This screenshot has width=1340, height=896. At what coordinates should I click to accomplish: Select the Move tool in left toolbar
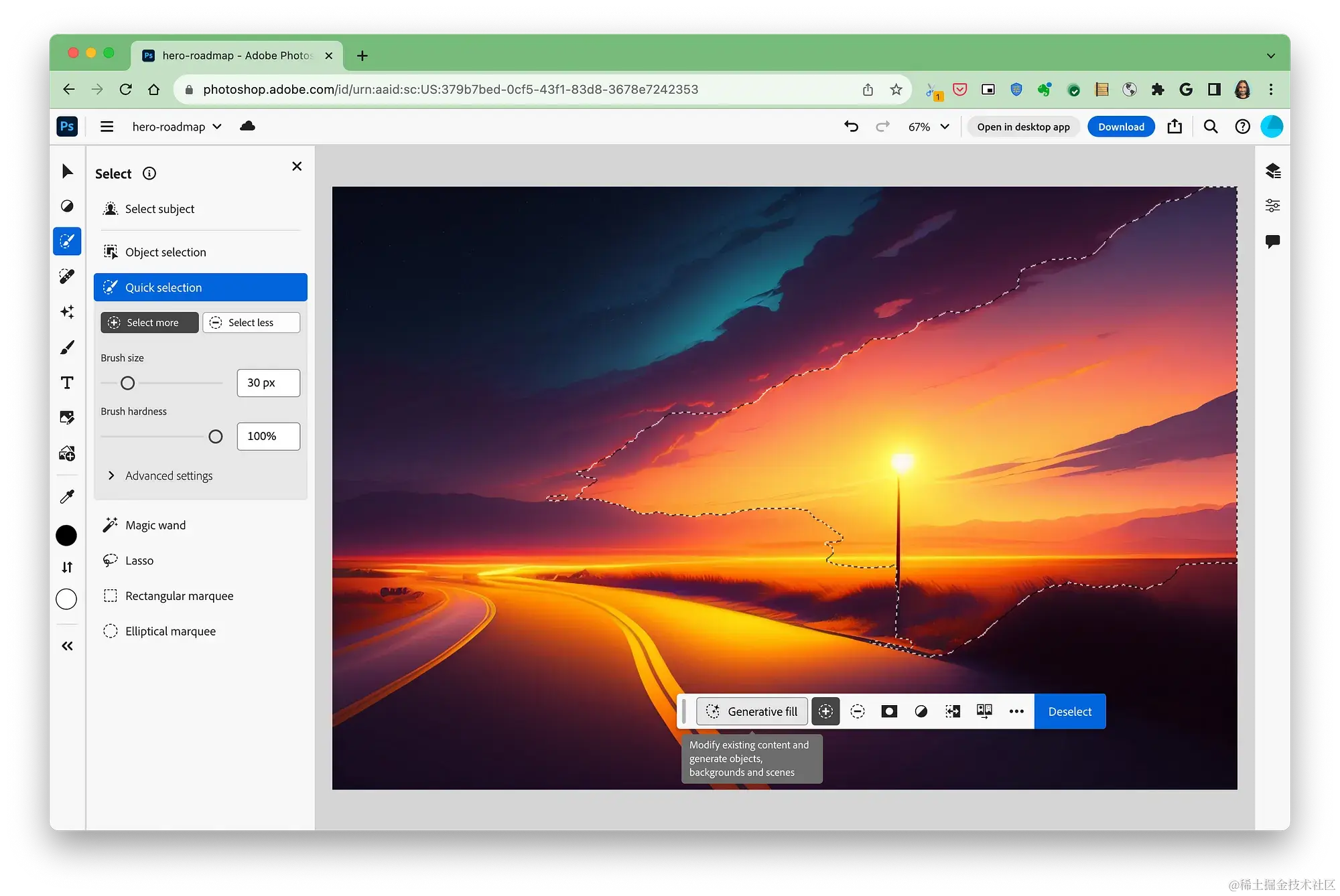click(x=67, y=171)
